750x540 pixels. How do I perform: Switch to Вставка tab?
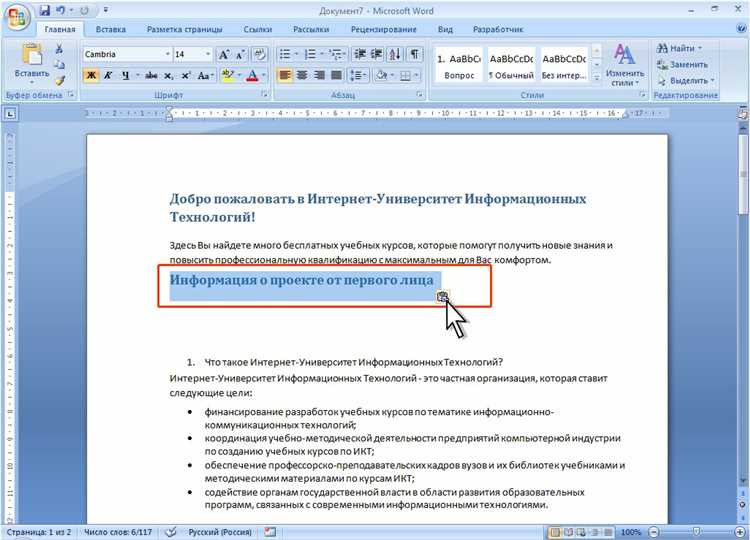[110, 29]
